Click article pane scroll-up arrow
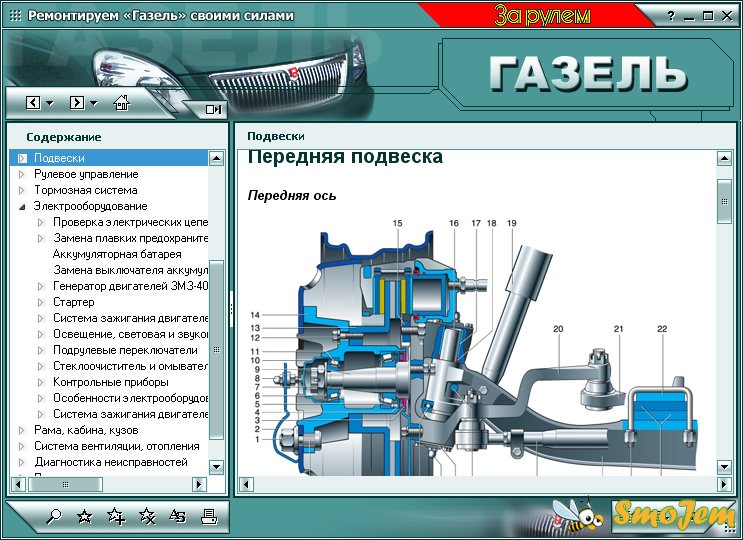 (x=725, y=158)
